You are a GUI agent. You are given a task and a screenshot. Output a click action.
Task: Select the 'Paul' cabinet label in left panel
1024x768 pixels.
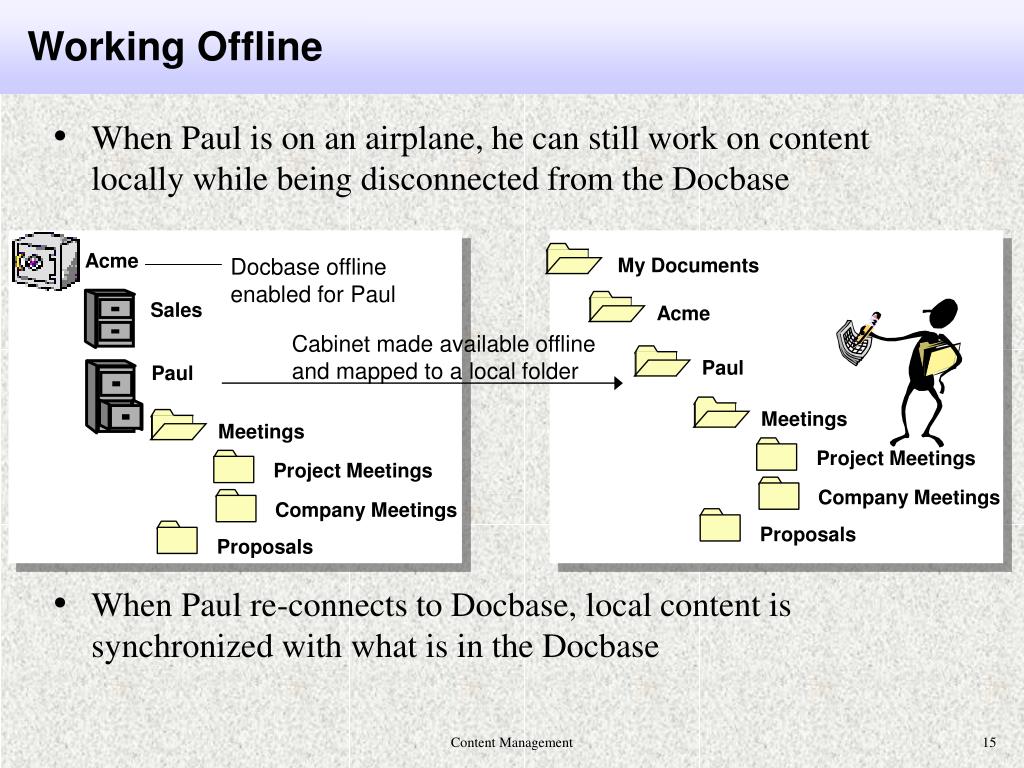[172, 373]
